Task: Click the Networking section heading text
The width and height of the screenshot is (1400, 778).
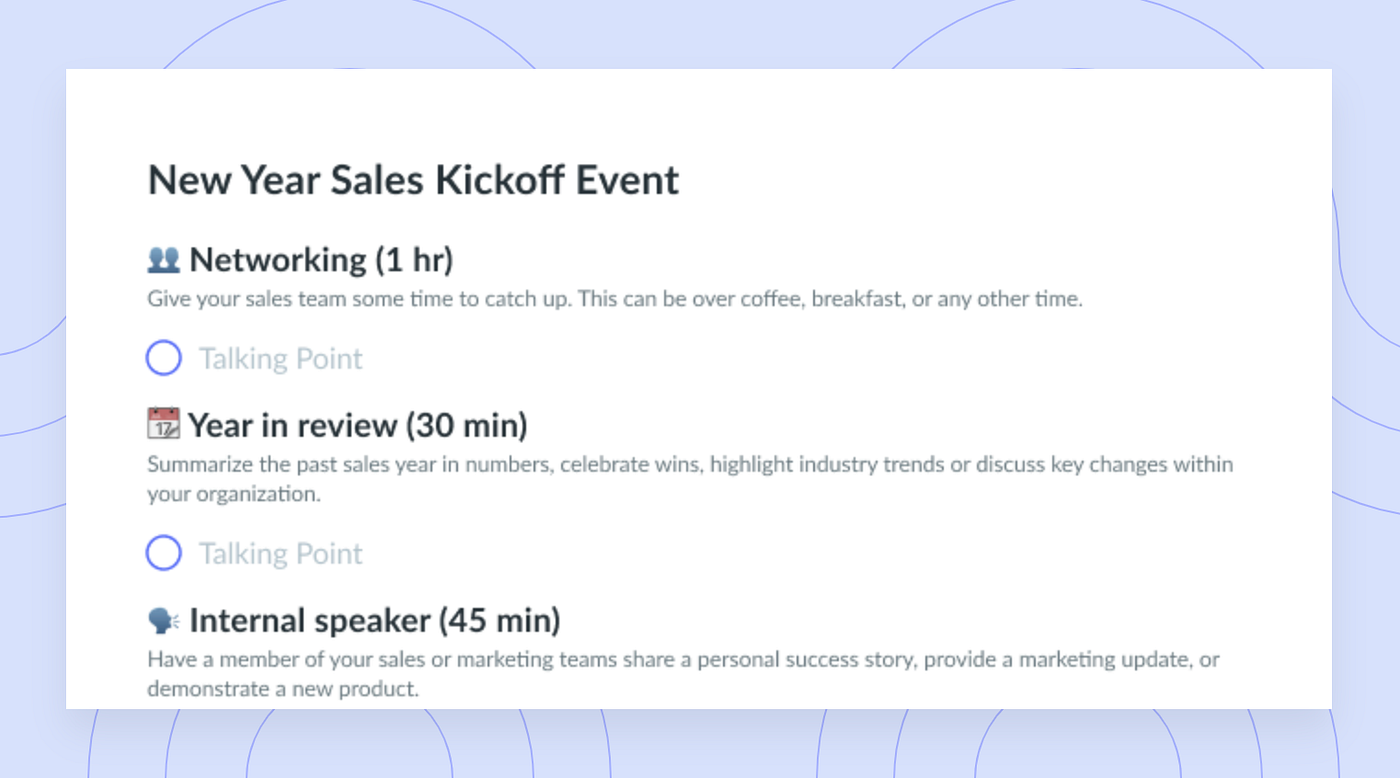Action: pos(321,260)
